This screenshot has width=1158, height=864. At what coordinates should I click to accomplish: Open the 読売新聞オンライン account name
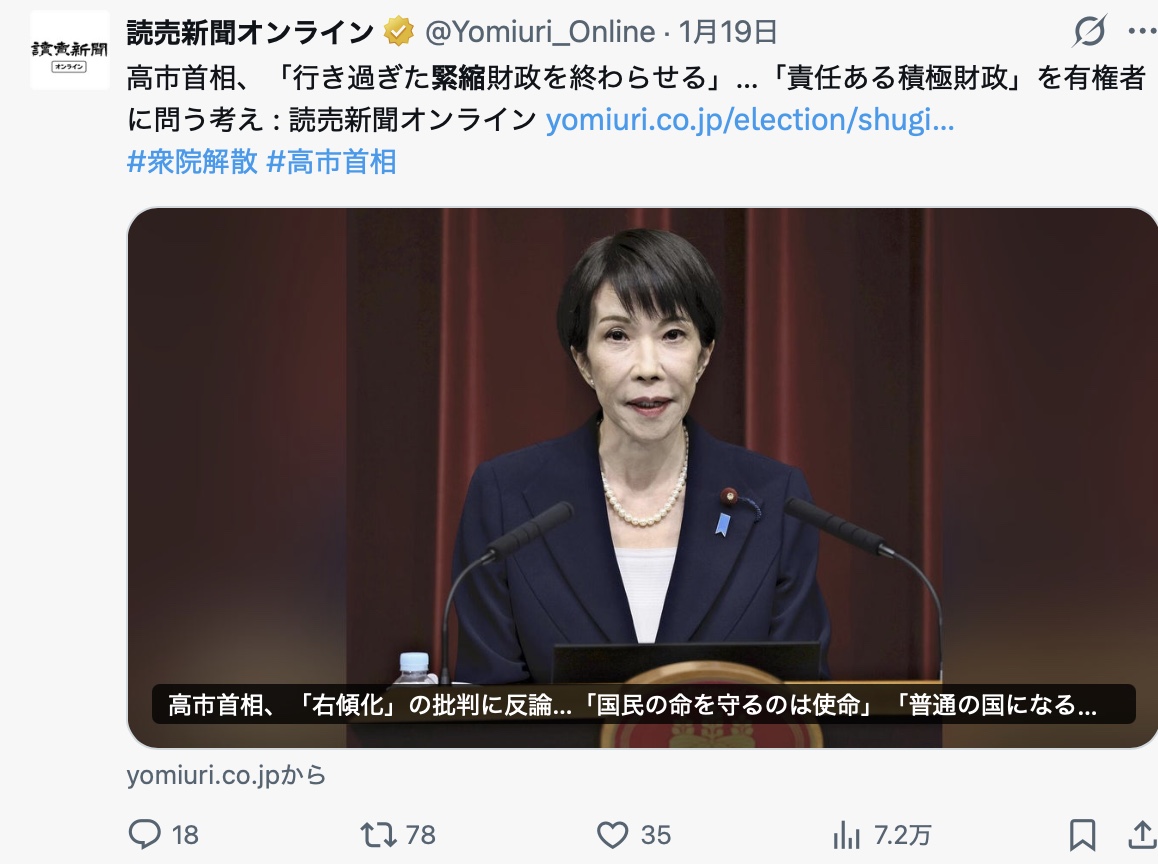point(250,32)
